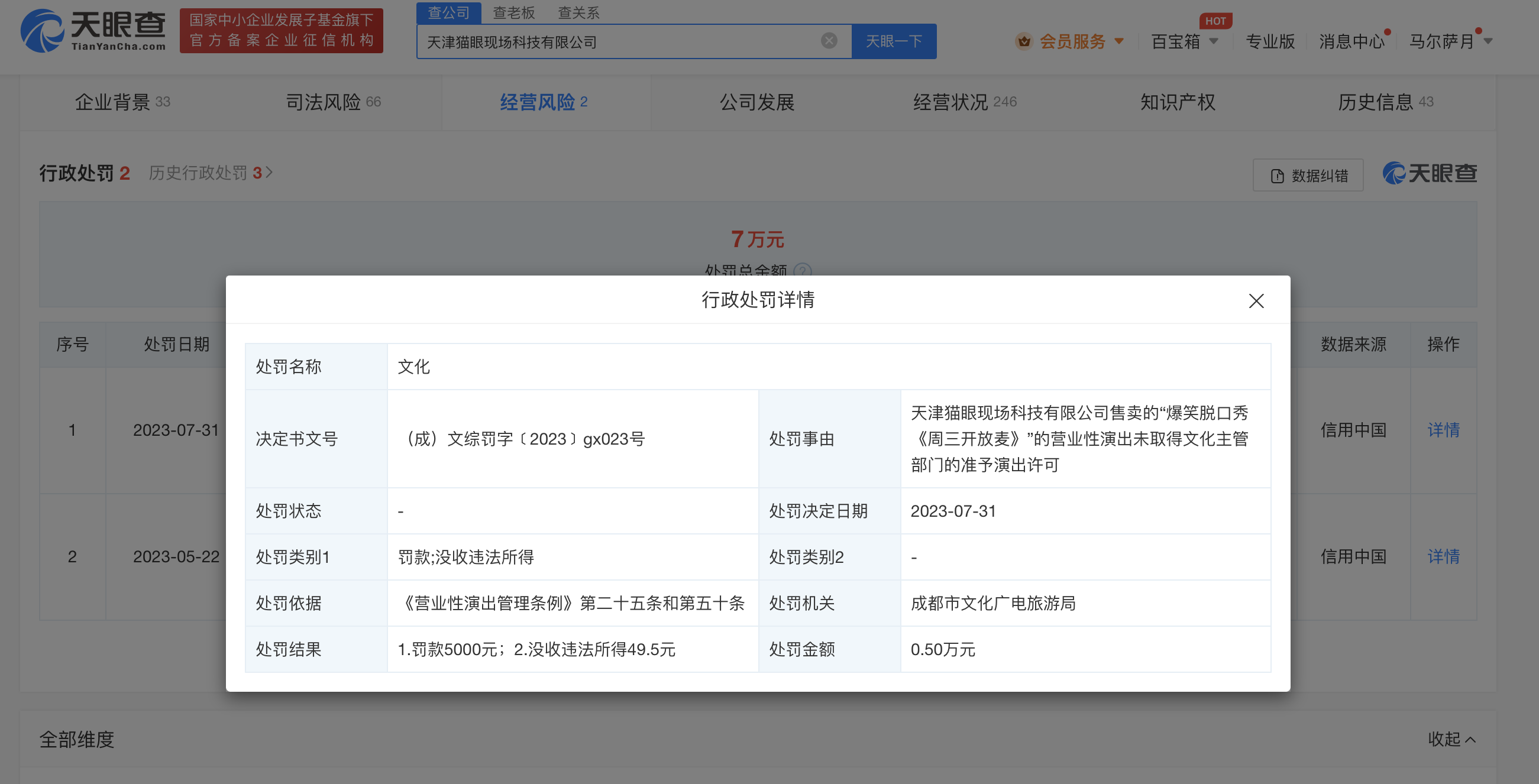Close the 行政处罚详情 dialog
Viewport: 1539px width, 784px height.
(1256, 300)
